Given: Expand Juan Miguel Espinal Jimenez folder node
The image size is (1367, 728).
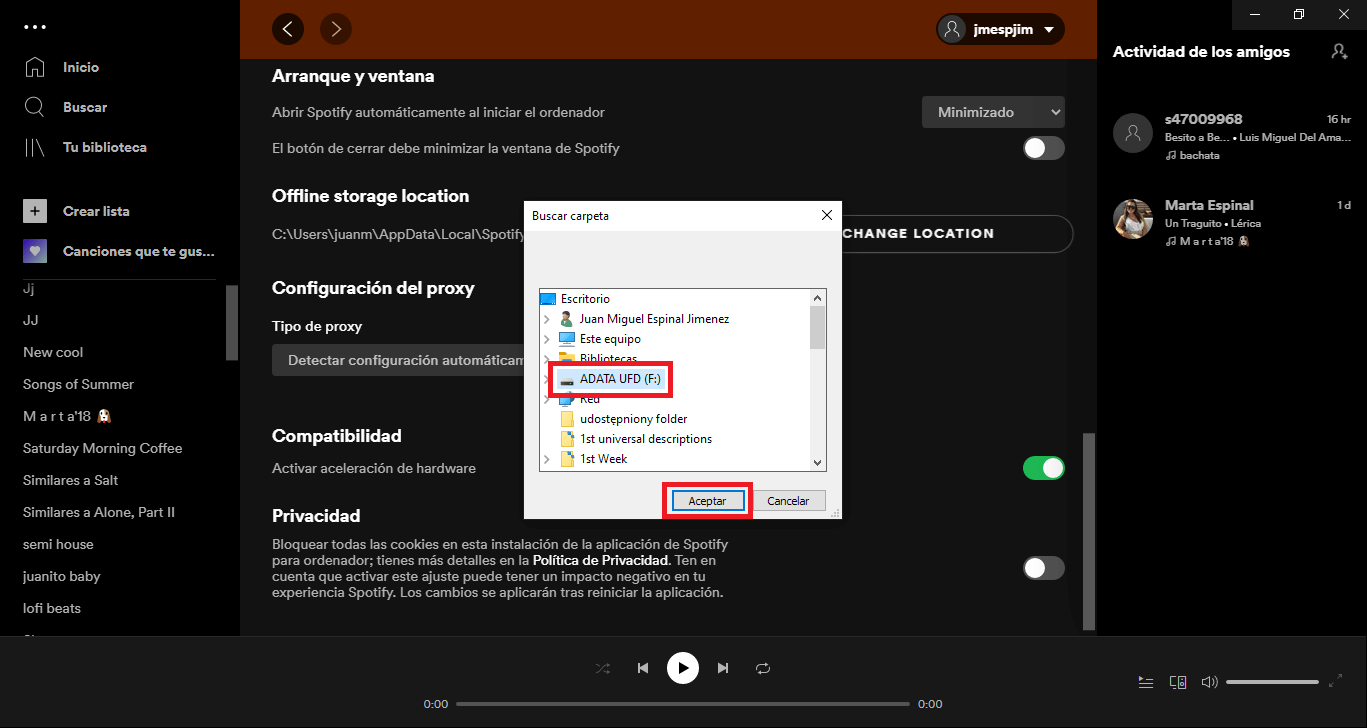Looking at the screenshot, I should (x=546, y=319).
